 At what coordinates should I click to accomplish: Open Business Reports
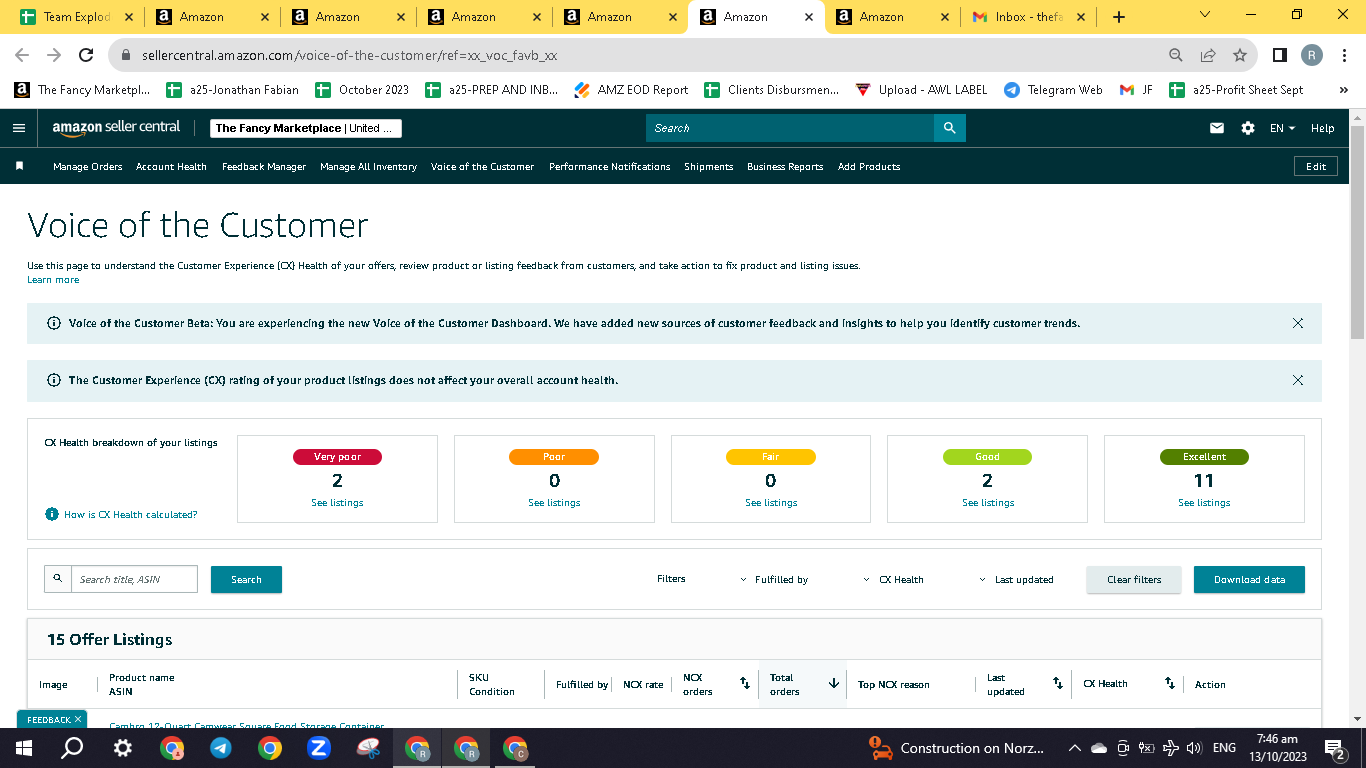click(x=785, y=167)
